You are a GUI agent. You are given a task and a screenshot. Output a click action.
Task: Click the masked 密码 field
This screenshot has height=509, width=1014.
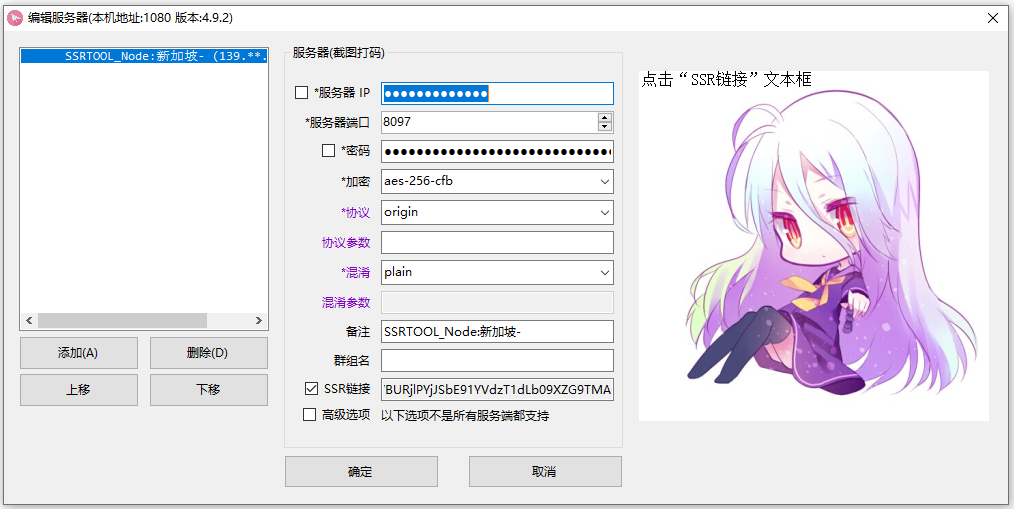(497, 151)
